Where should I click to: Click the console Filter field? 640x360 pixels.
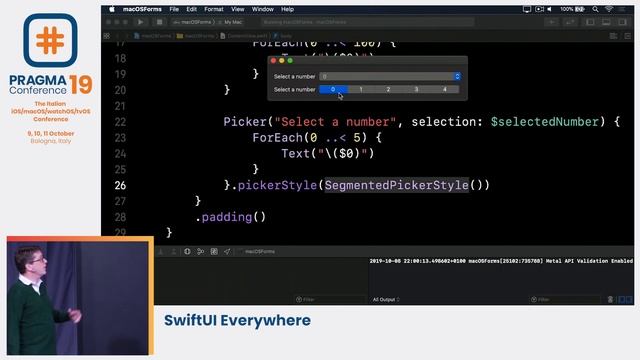click(x=565, y=299)
